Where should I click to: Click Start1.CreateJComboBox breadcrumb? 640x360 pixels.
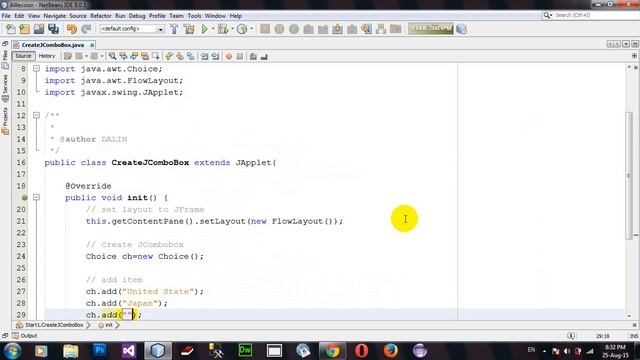[x=50, y=325]
